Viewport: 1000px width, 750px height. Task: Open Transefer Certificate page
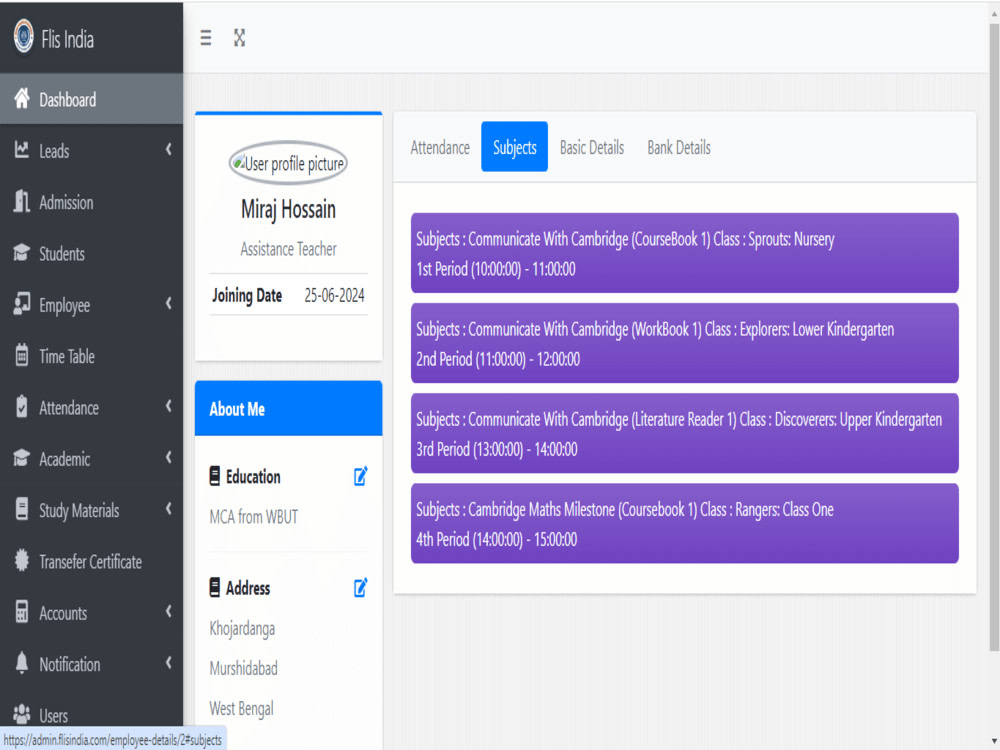tap(91, 561)
